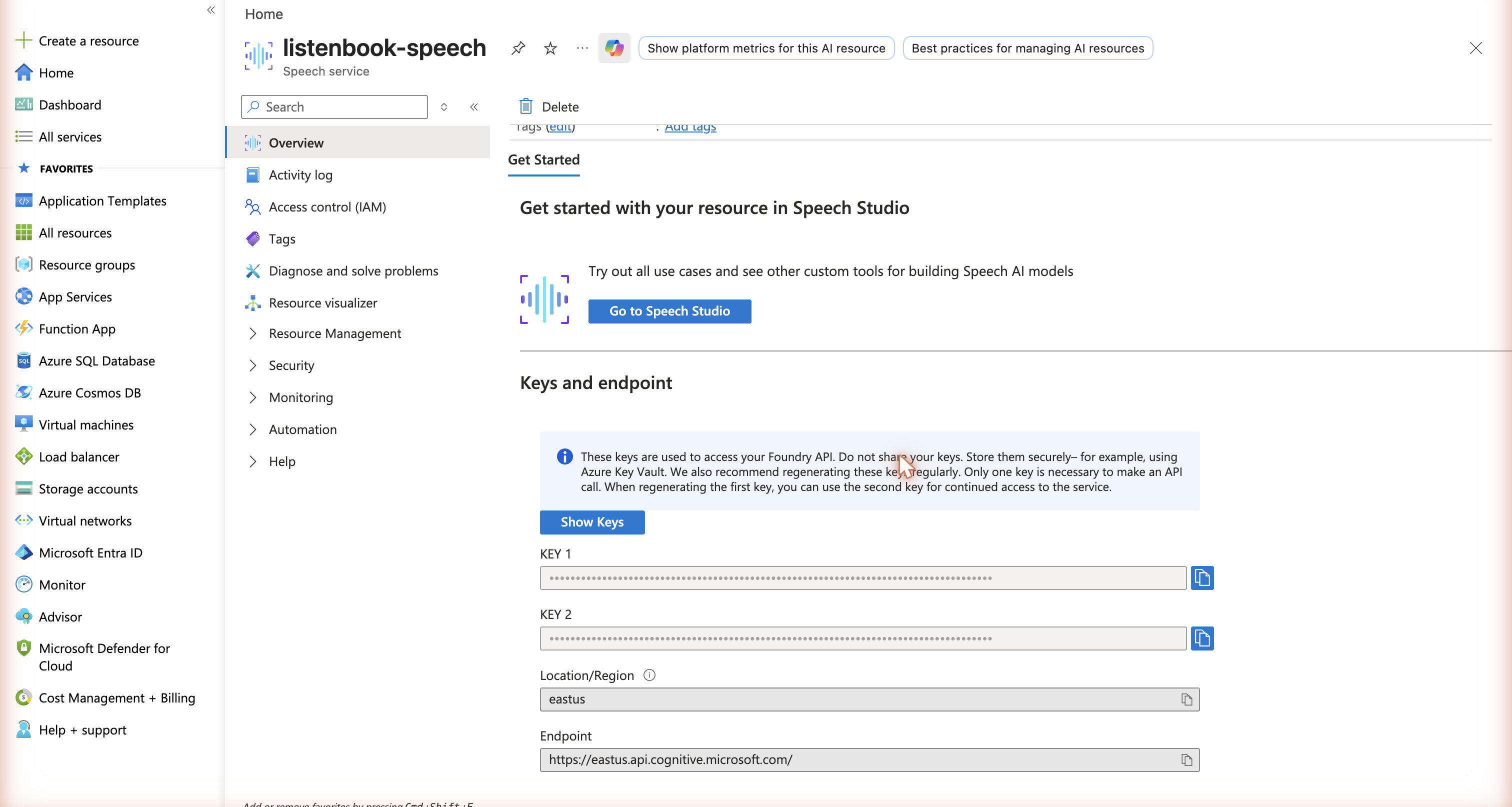This screenshot has width=1512, height=807.
Task: Click Show platform metrics for this AI resource
Action: pyautogui.click(x=766, y=48)
